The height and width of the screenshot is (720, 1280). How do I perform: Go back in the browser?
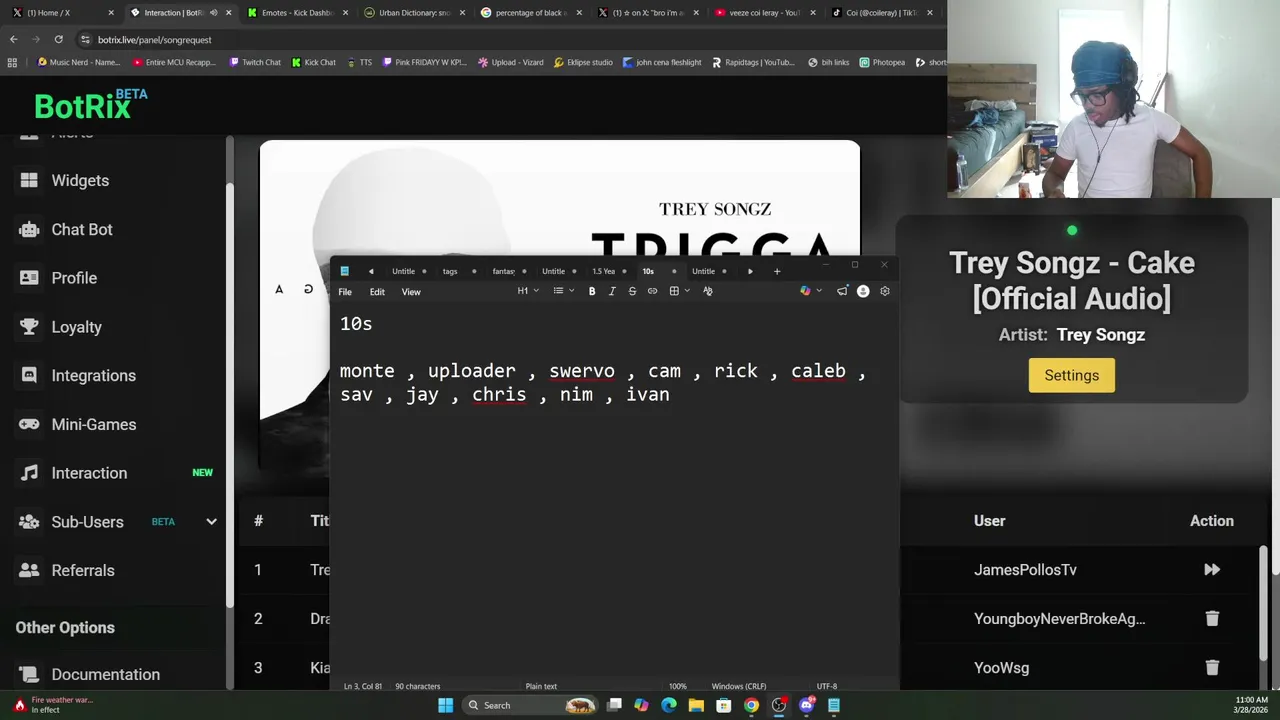(x=13, y=39)
